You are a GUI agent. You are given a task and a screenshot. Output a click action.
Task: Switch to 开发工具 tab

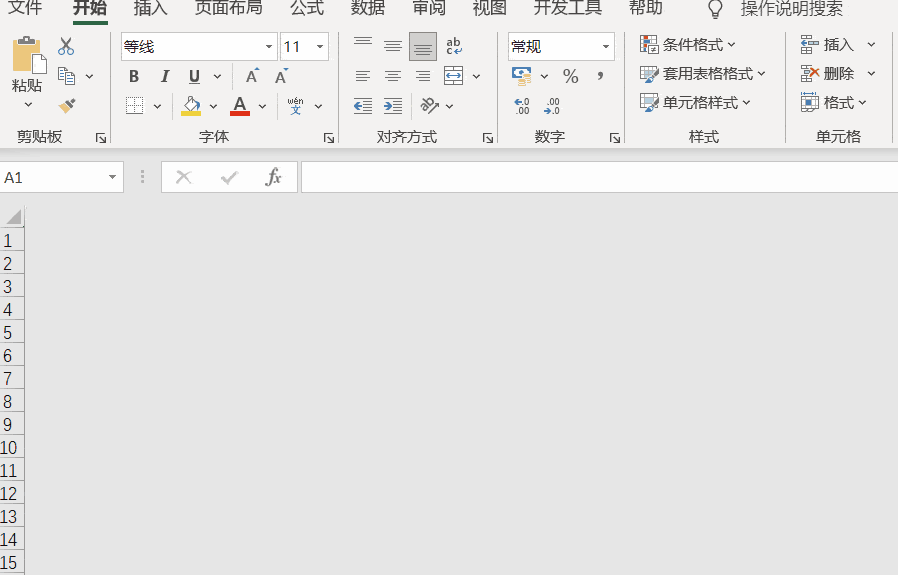[x=568, y=8]
